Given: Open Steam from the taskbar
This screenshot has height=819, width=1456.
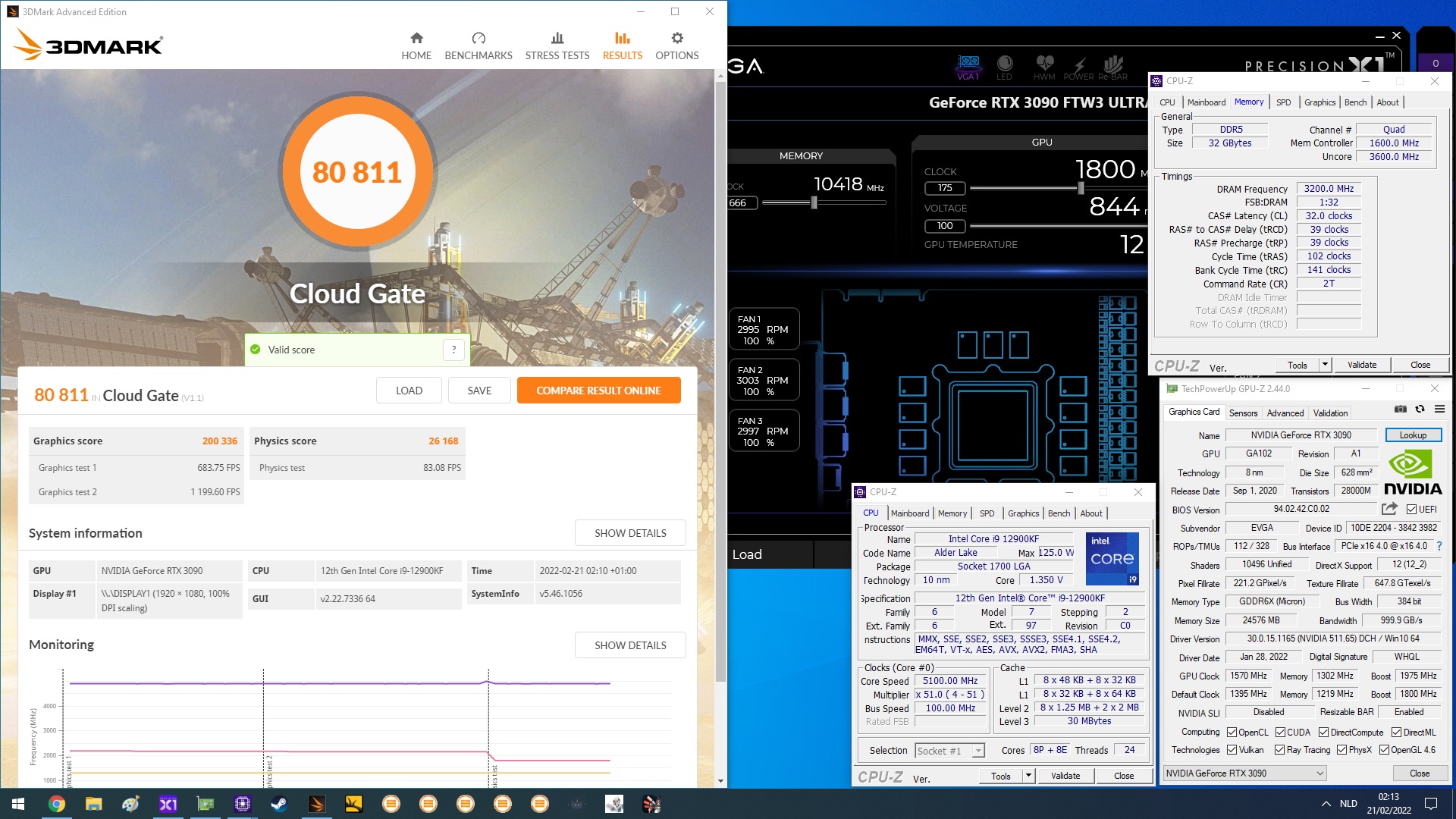Looking at the screenshot, I should [x=279, y=804].
